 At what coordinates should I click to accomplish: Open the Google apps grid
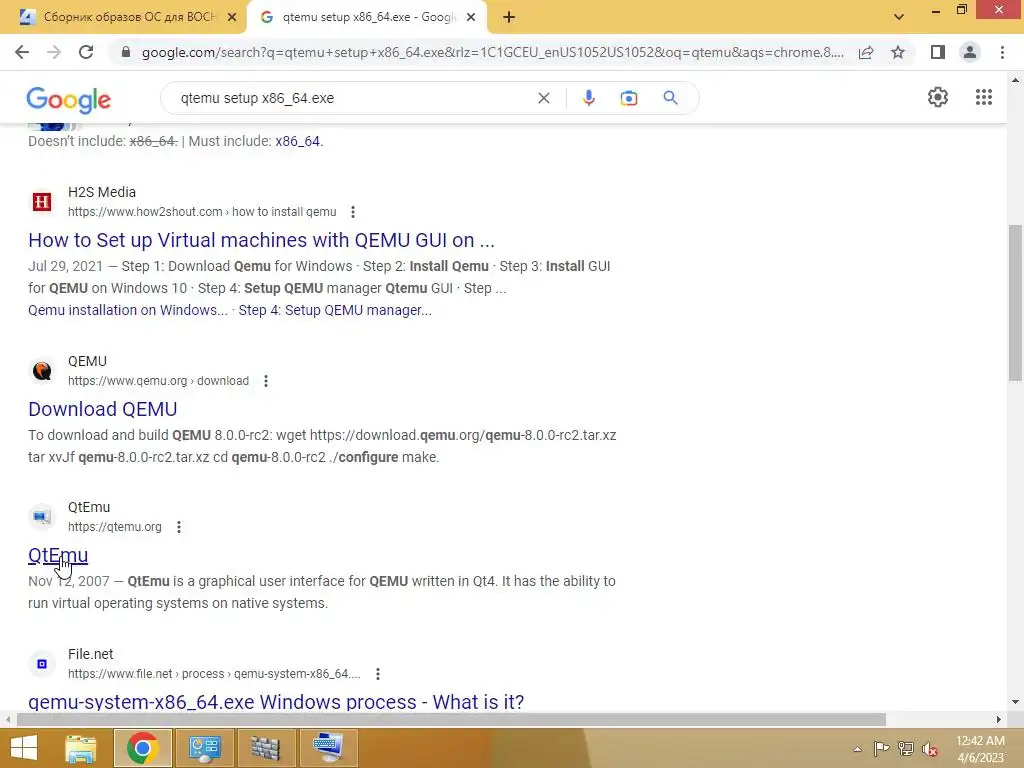(984, 97)
